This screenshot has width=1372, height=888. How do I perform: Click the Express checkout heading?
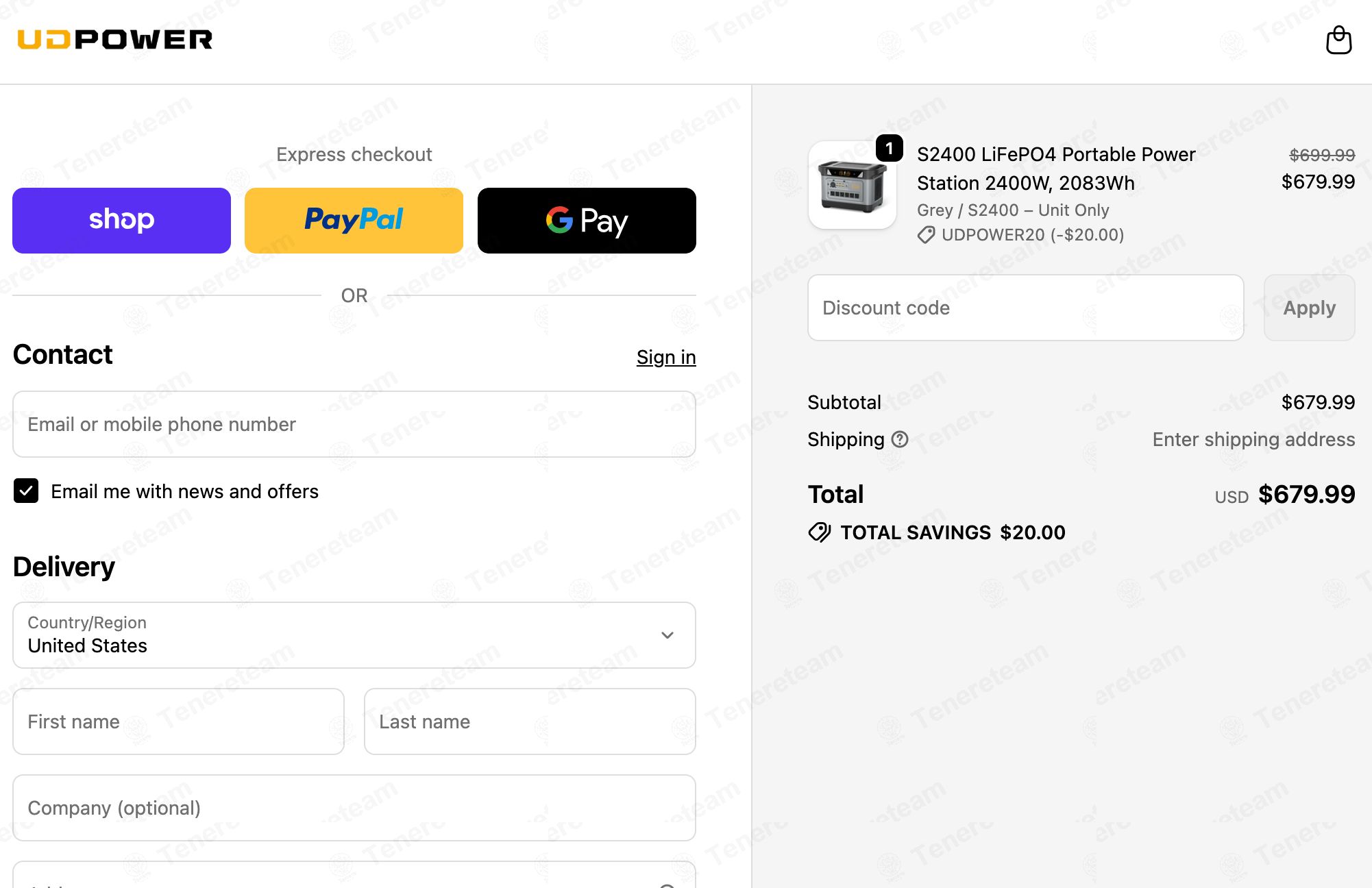(354, 154)
